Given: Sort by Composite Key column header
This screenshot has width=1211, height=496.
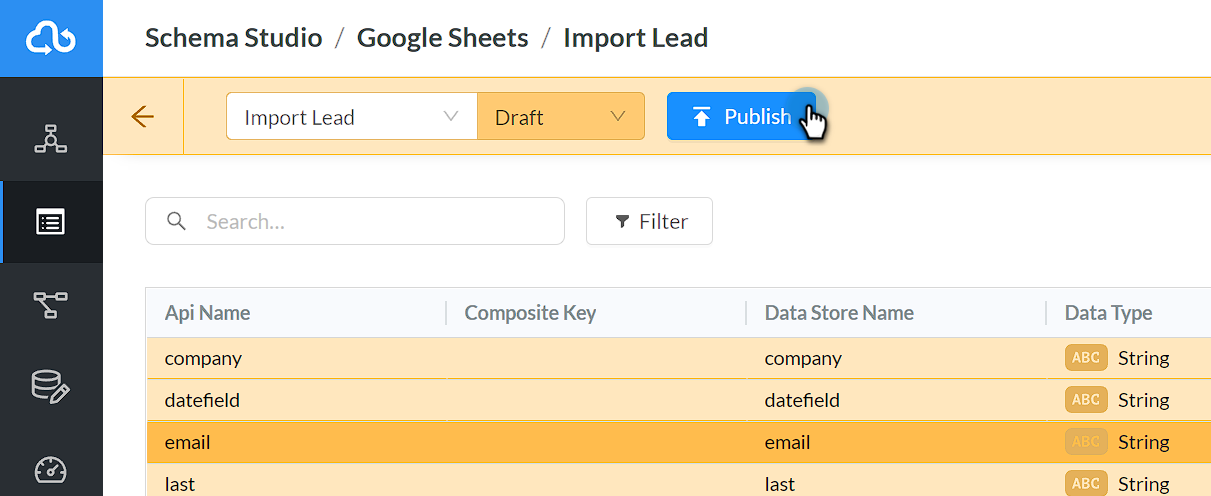Looking at the screenshot, I should (x=530, y=313).
